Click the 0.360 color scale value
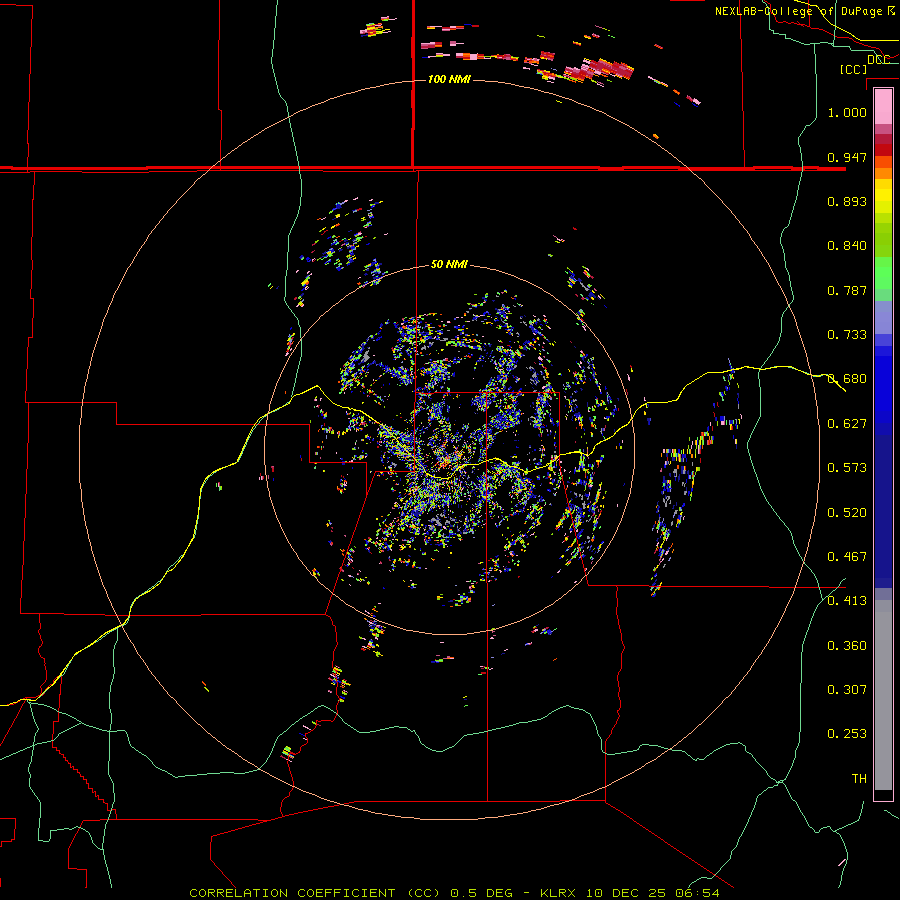This screenshot has height=900, width=900. point(847,646)
